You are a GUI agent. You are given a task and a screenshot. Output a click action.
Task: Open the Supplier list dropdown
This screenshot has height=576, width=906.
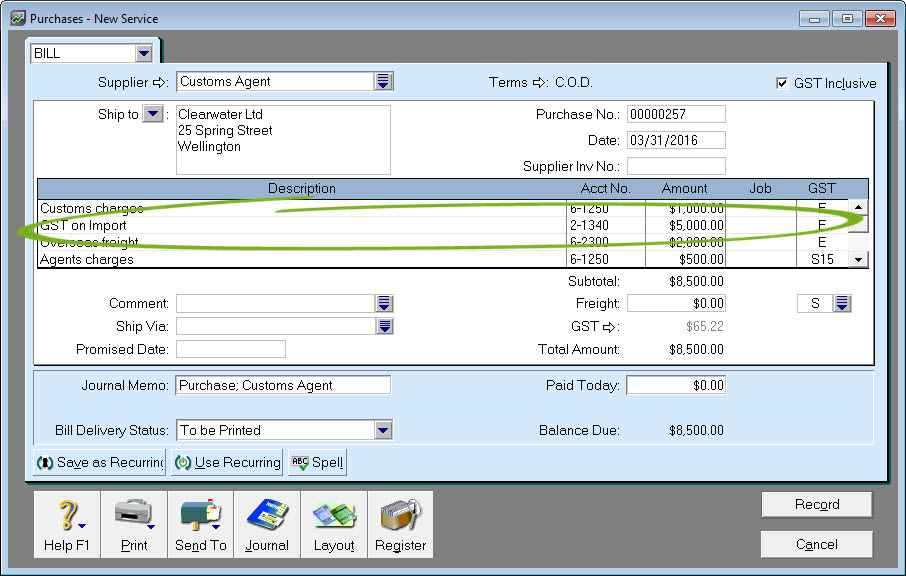click(x=384, y=82)
